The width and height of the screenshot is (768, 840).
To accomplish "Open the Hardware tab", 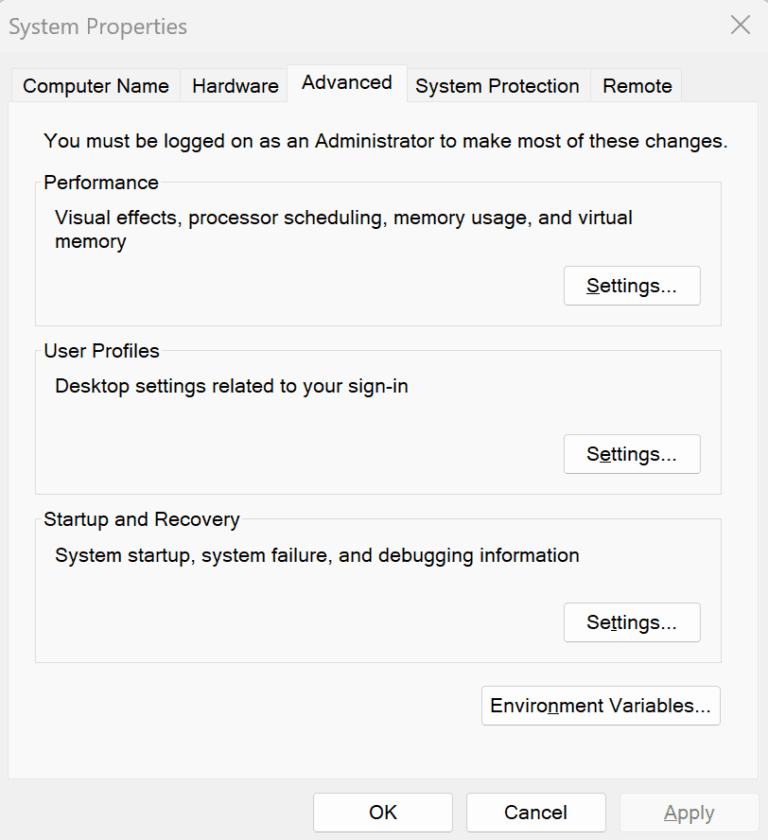I will click(234, 86).
